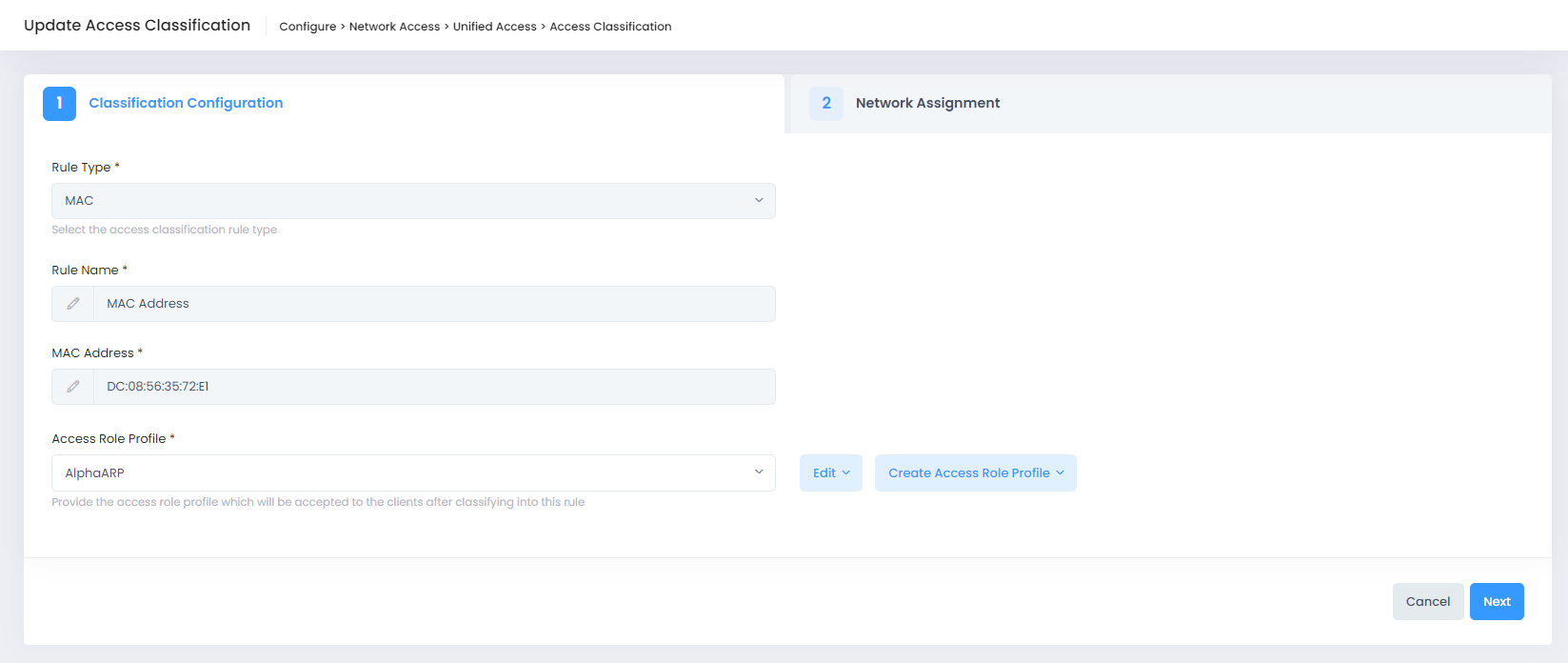The width and height of the screenshot is (1568, 663).
Task: Click the step 2 number badge
Action: (x=825, y=103)
